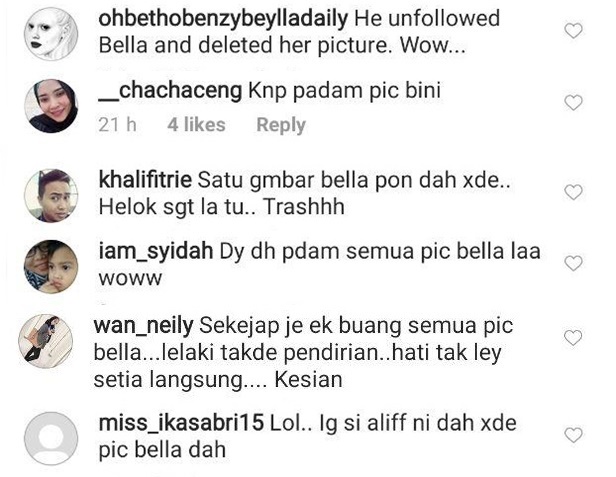Open iam_syidah username link
This screenshot has height=477, width=616.
tap(156, 252)
